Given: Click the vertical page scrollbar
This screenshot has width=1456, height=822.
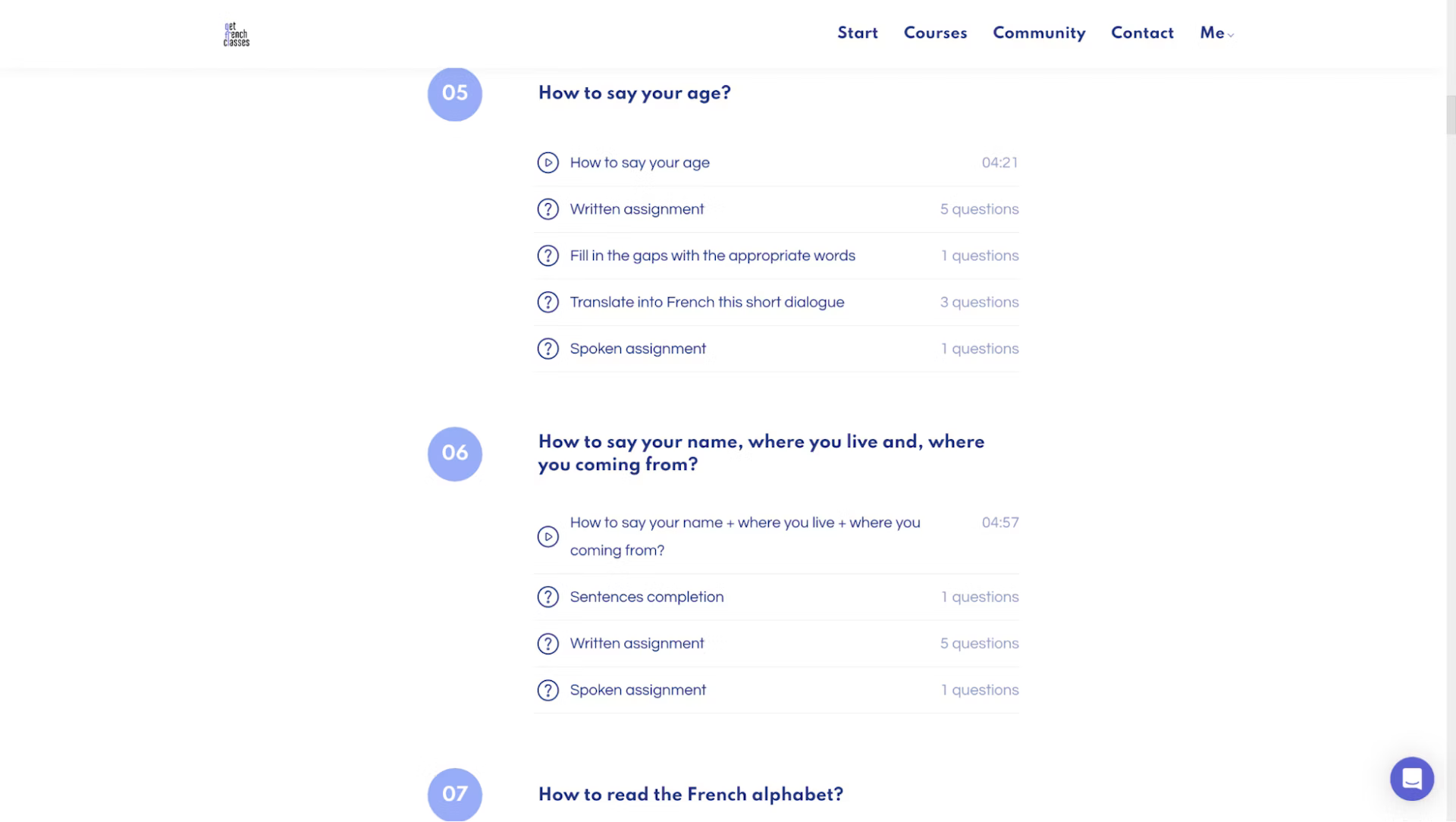Looking at the screenshot, I should [1451, 114].
